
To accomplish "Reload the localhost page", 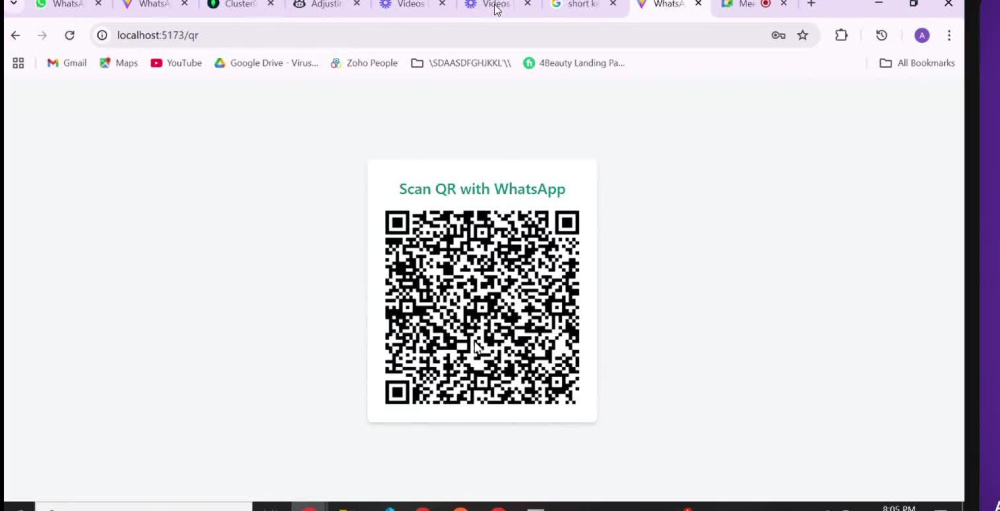I will (x=70, y=36).
